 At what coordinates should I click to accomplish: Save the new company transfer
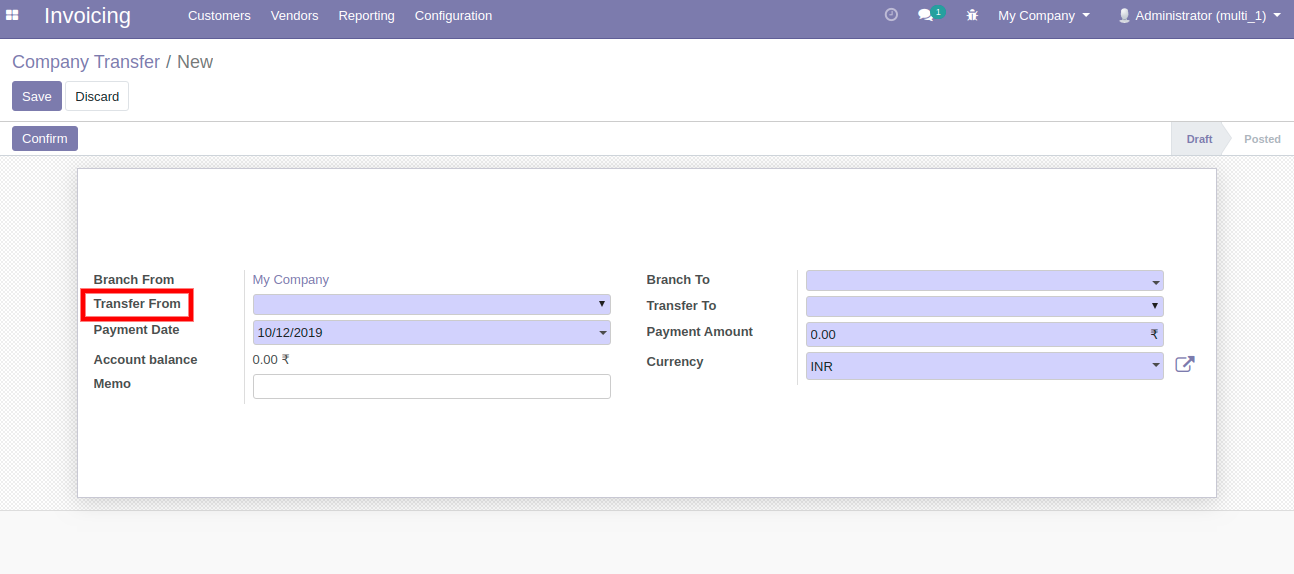tap(37, 97)
